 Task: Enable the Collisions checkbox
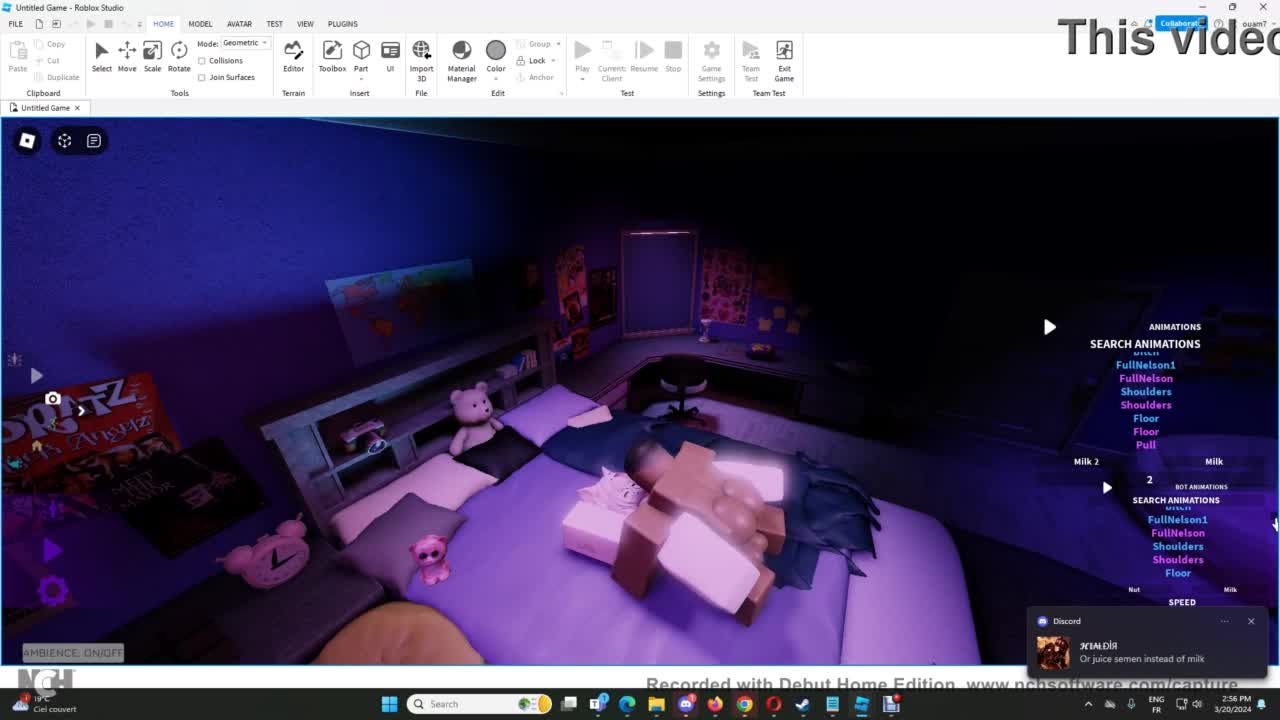[202, 61]
